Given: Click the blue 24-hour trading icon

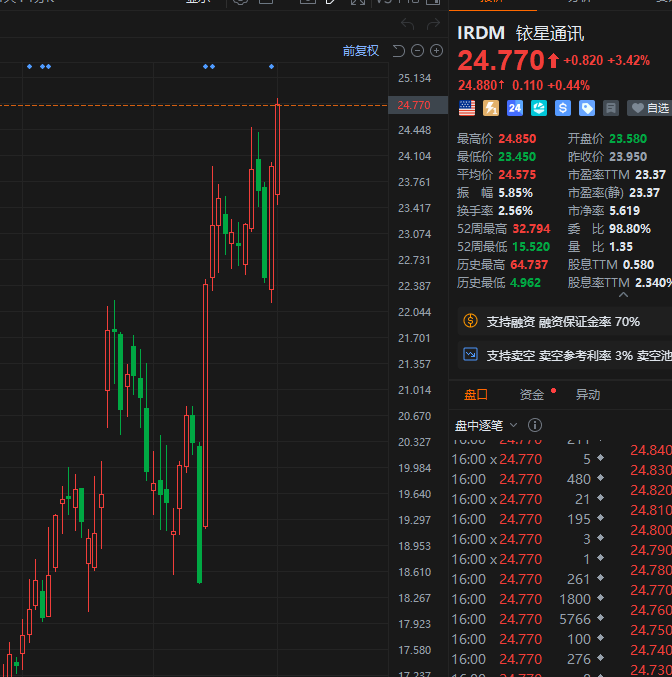Looking at the screenshot, I should tap(515, 108).
